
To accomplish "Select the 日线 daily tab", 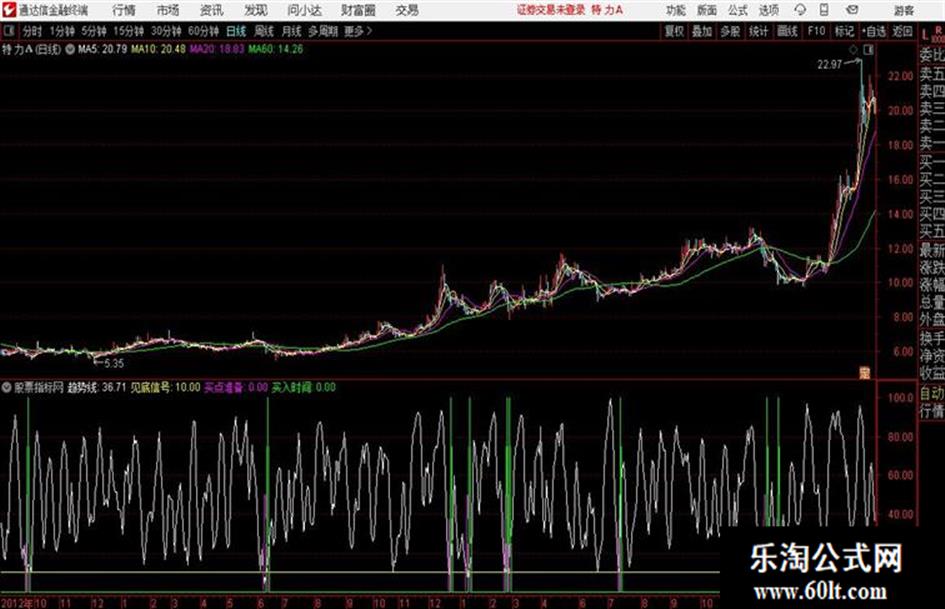I will (236, 31).
